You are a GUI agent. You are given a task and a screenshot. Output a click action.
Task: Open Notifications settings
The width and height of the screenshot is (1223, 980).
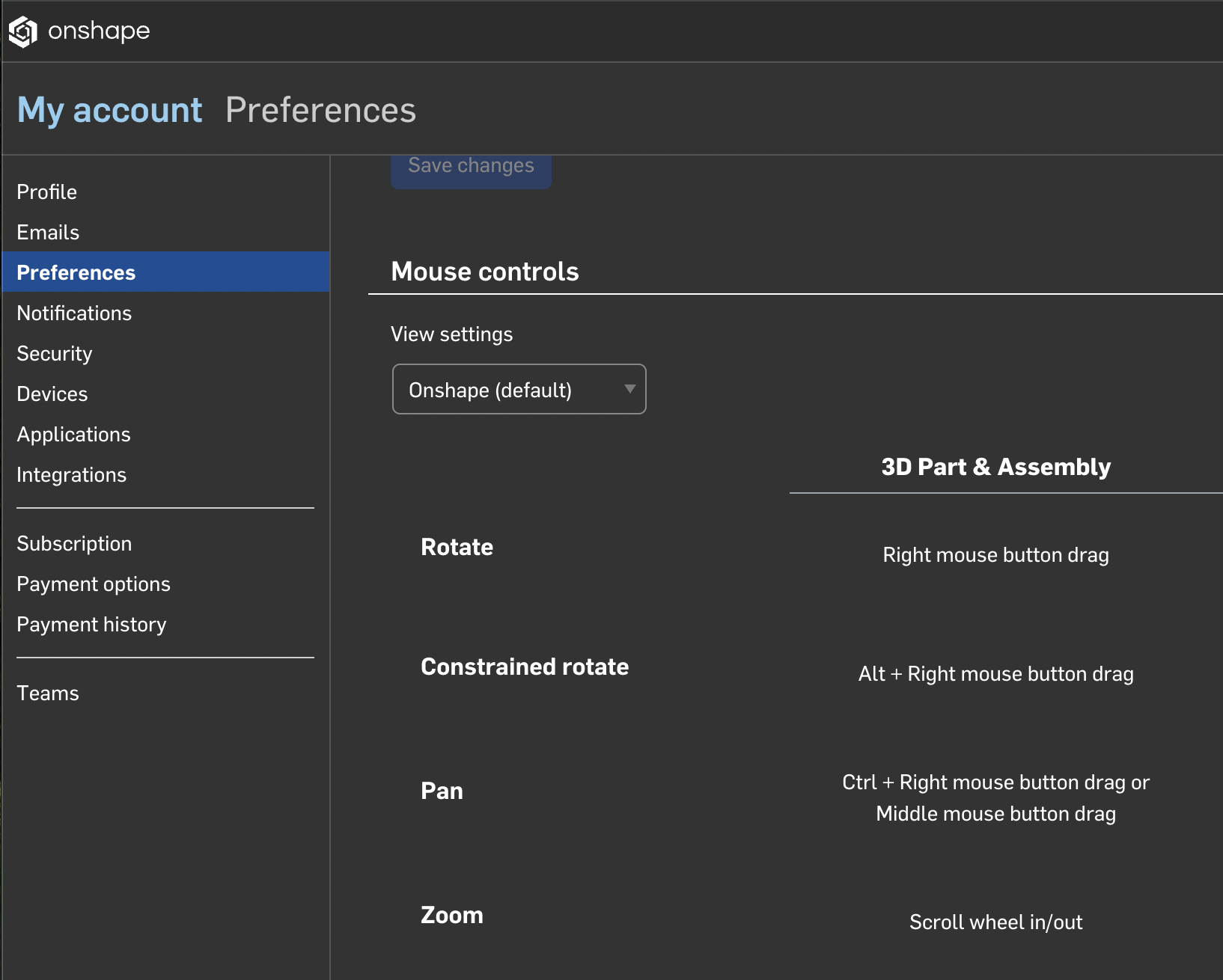pyautogui.click(x=74, y=313)
